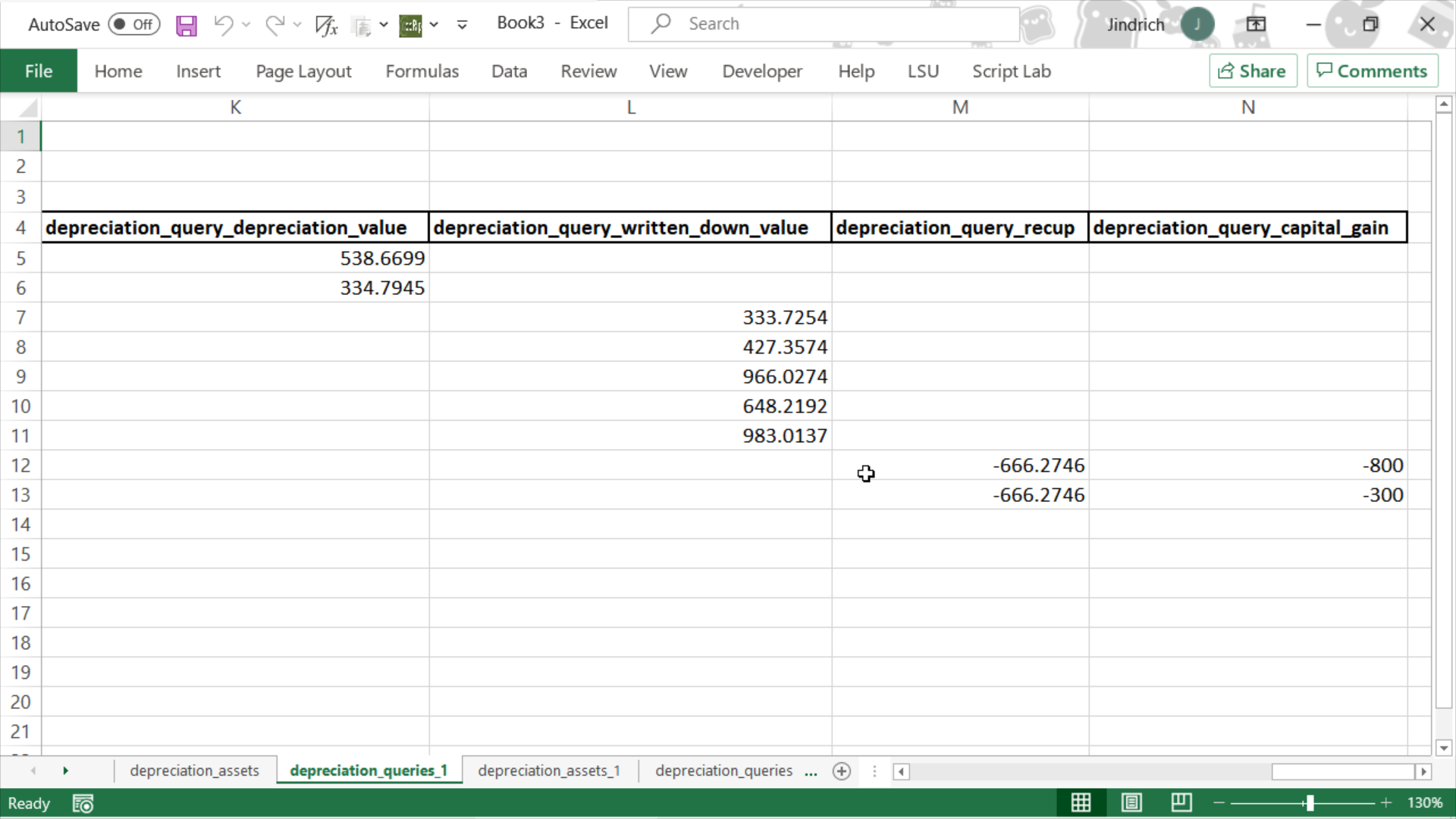This screenshot has height=819, width=1456.
Task: Click the fx formula icon in quick access
Action: click(x=326, y=25)
